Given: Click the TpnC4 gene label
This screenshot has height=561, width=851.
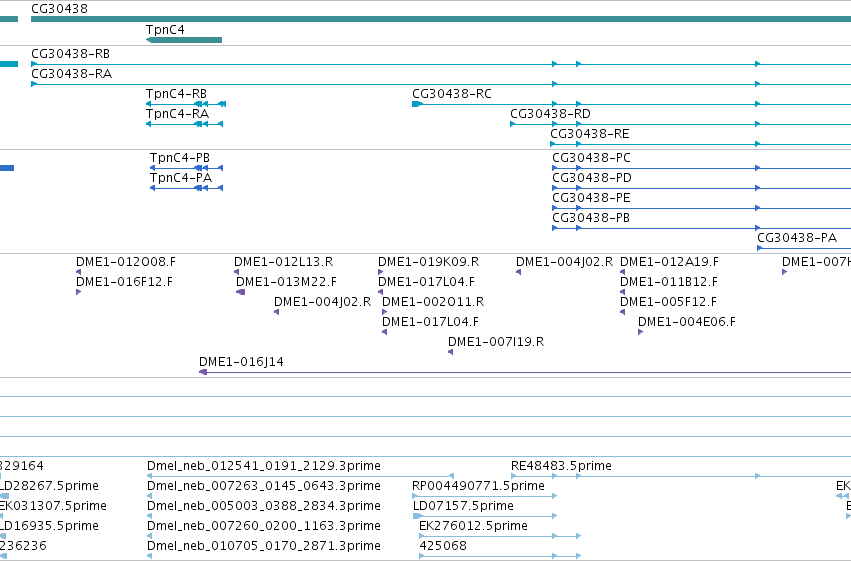Looking at the screenshot, I should [x=165, y=30].
